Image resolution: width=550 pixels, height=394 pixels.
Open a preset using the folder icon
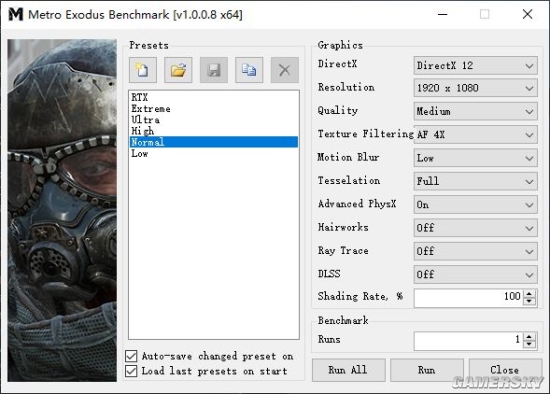(178, 70)
